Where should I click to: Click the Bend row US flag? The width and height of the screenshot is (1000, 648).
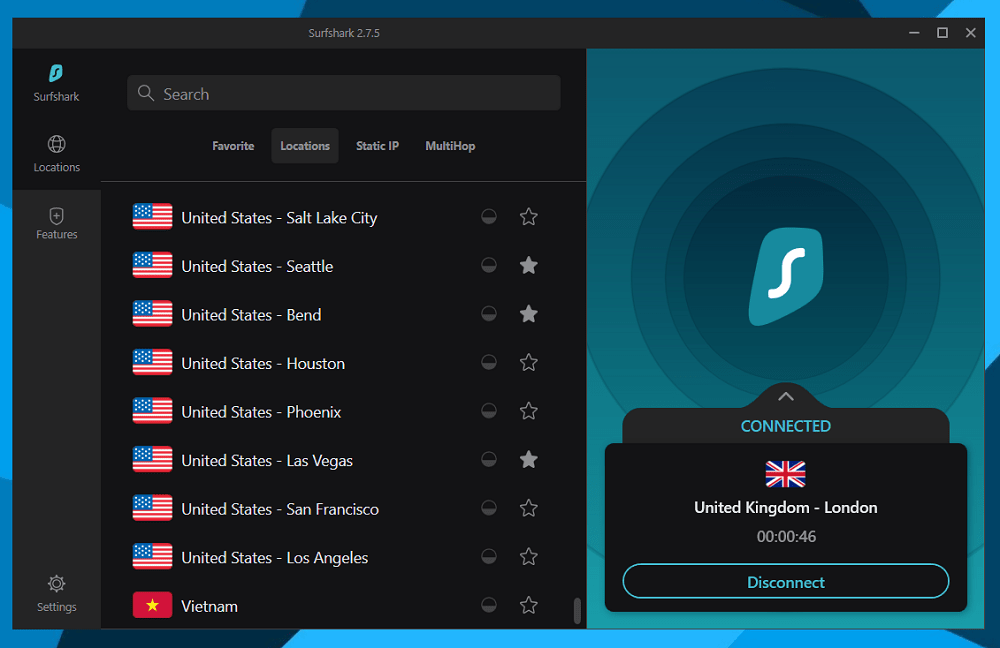[x=152, y=314]
